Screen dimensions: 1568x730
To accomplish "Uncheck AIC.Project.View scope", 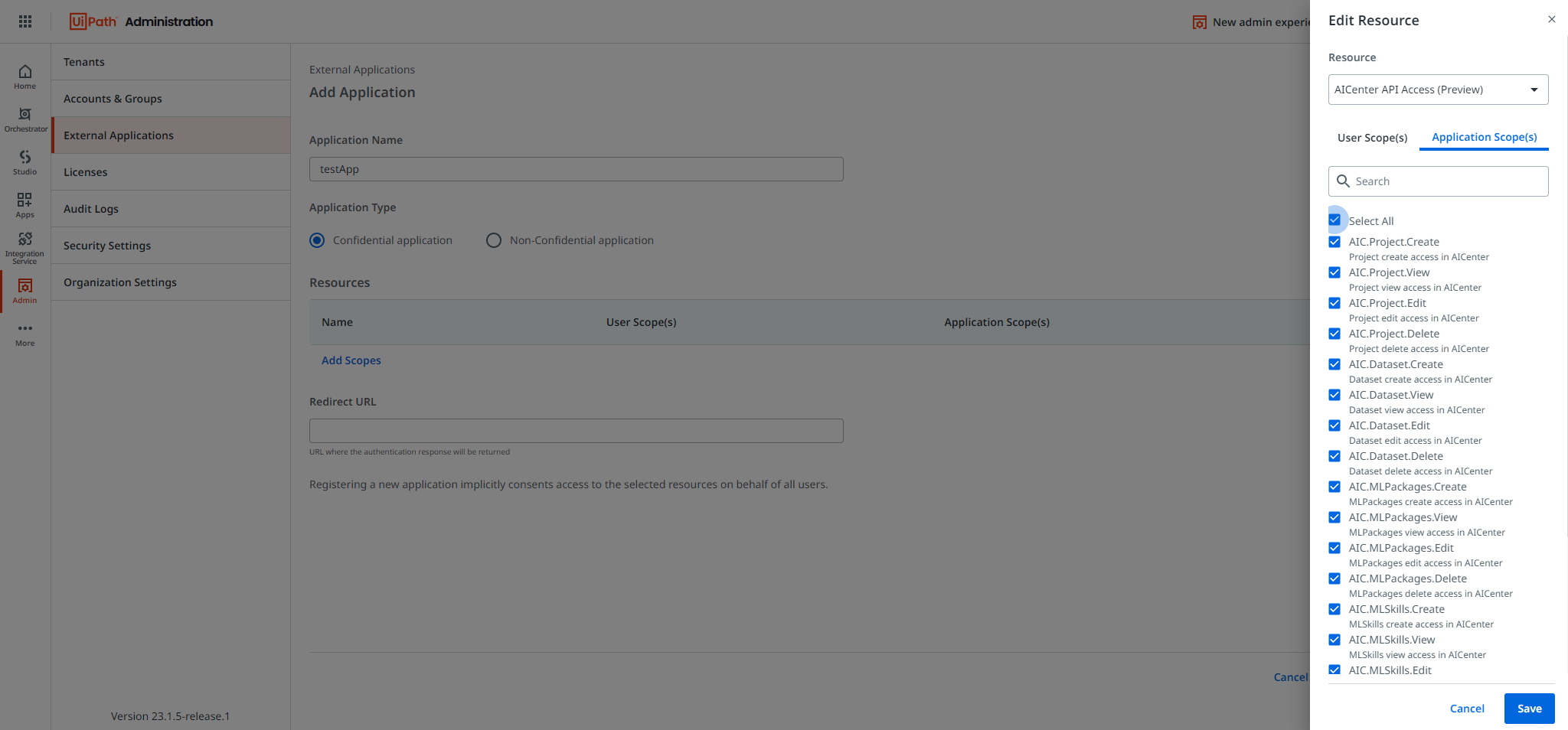I will [1334, 272].
